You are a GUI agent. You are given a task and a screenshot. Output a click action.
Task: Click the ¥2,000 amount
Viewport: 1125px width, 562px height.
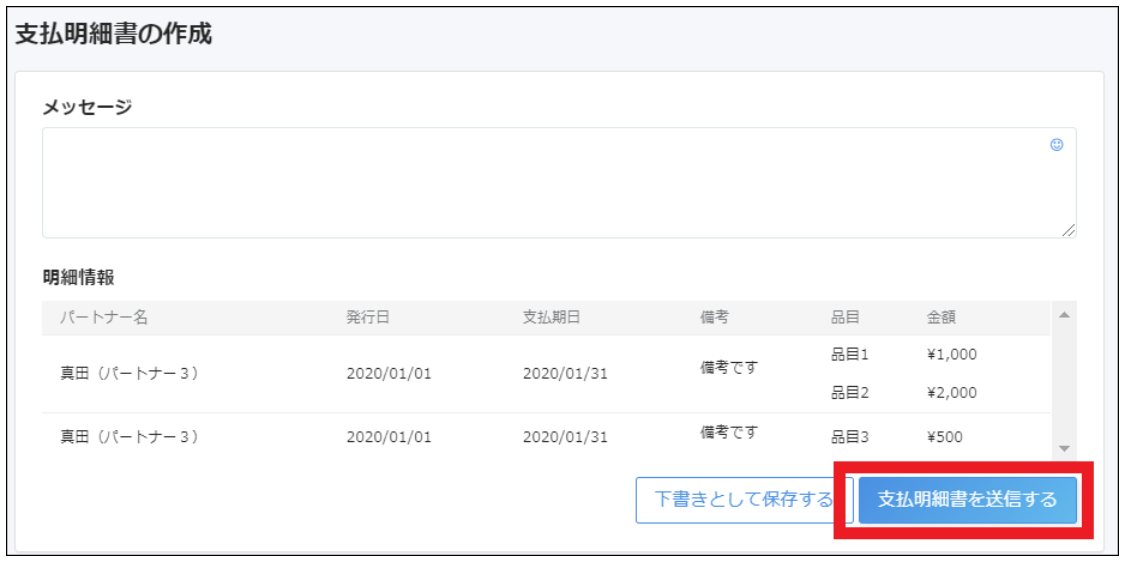tap(951, 393)
